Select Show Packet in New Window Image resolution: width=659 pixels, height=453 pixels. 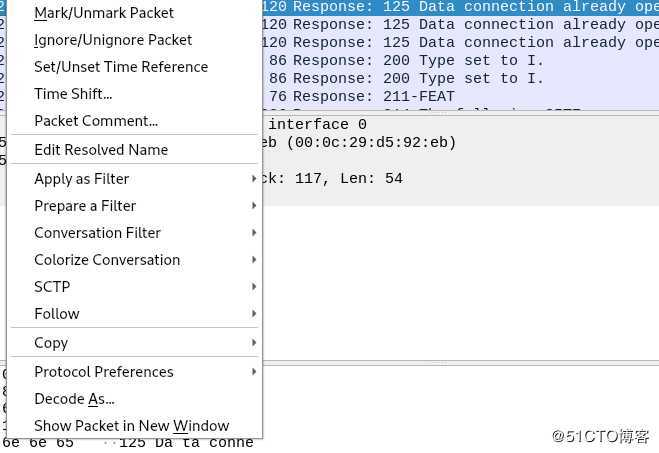(132, 426)
